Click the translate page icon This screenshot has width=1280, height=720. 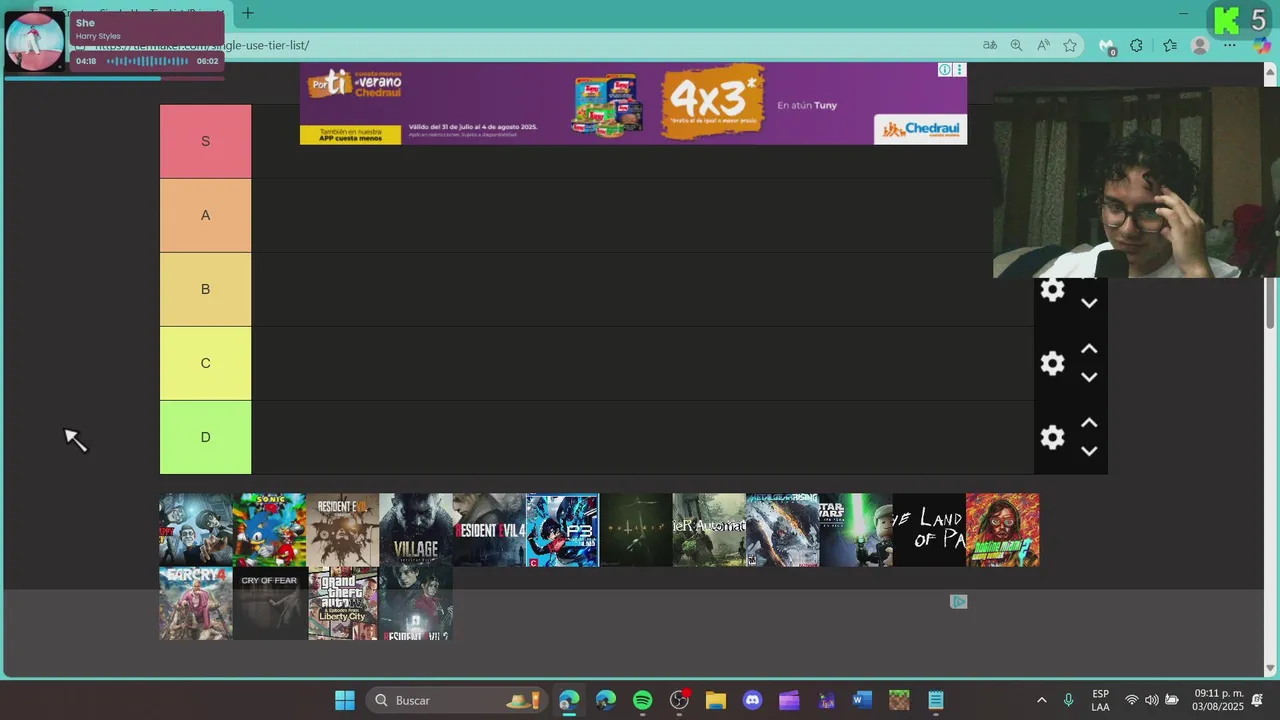990,45
